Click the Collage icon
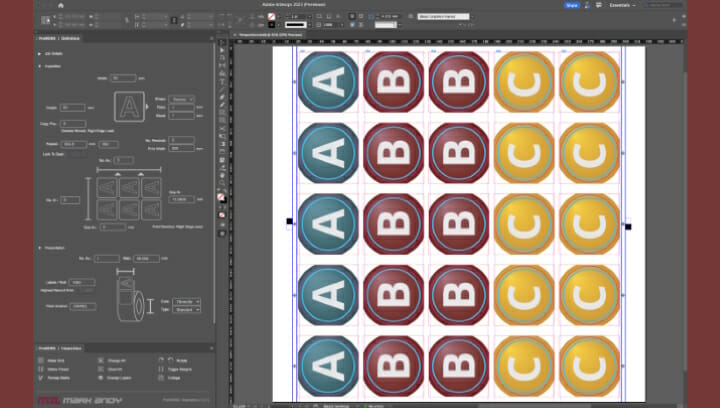The width and height of the screenshot is (720, 408). pyautogui.click(x=161, y=378)
